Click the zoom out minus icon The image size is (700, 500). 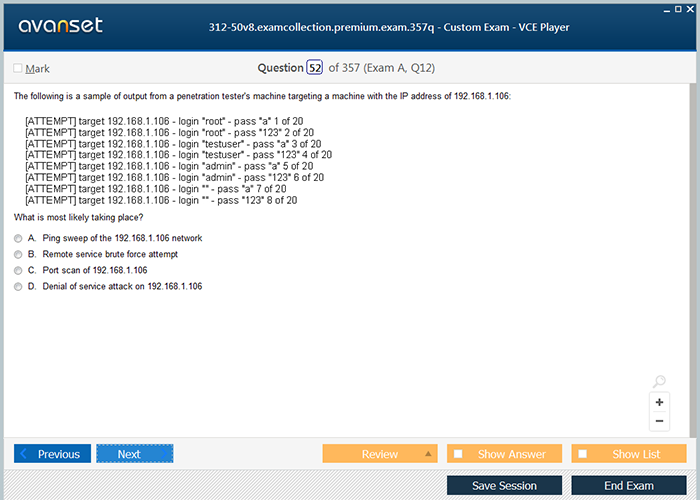pyautogui.click(x=659, y=421)
